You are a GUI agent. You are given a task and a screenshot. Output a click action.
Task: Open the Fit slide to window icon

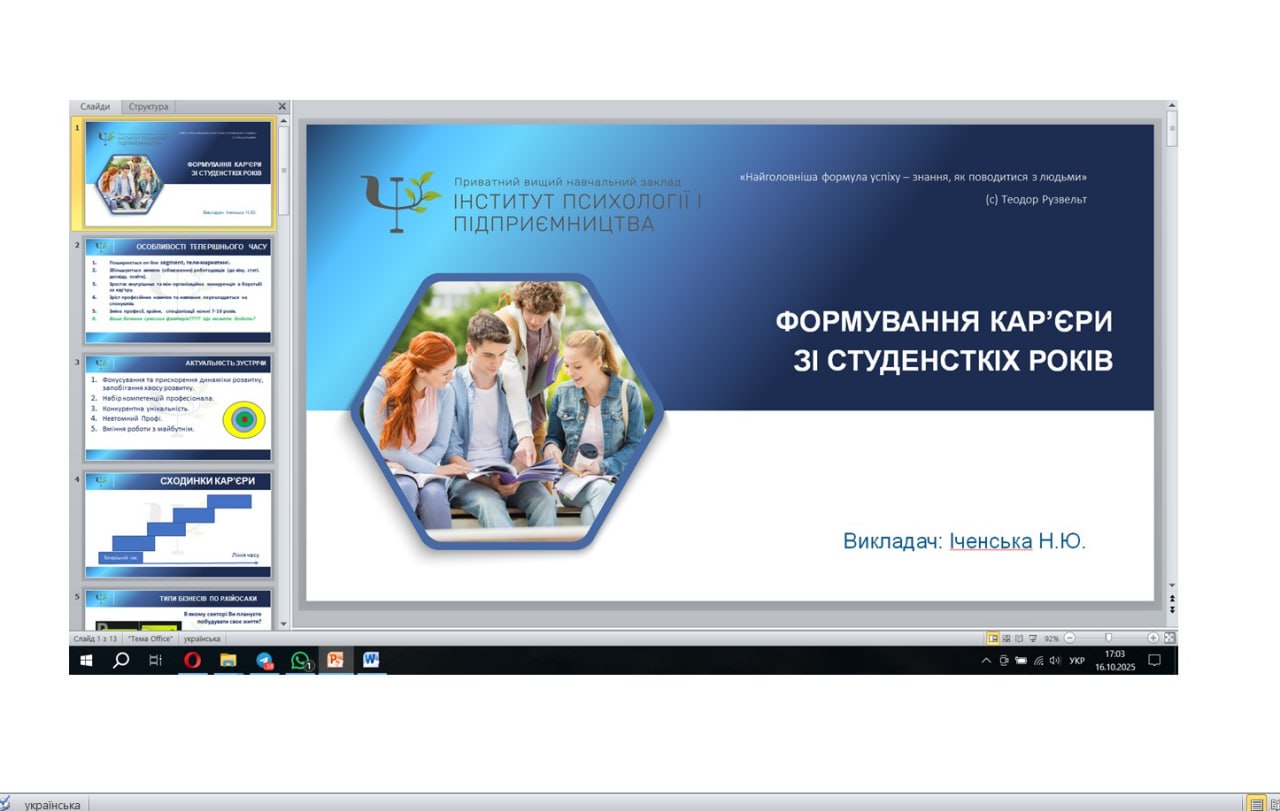[x=1170, y=637]
